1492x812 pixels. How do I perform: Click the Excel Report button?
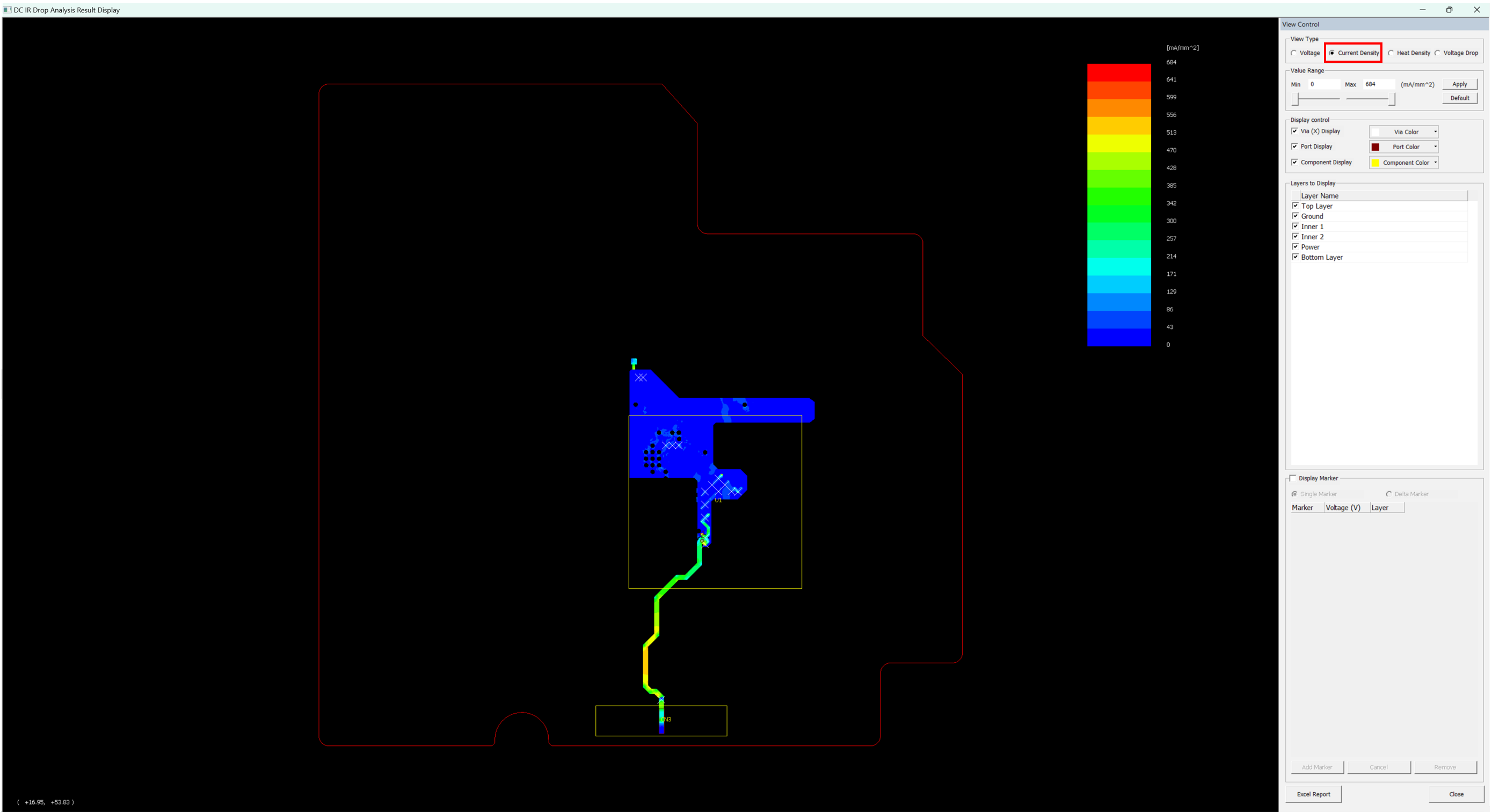[x=1313, y=794]
